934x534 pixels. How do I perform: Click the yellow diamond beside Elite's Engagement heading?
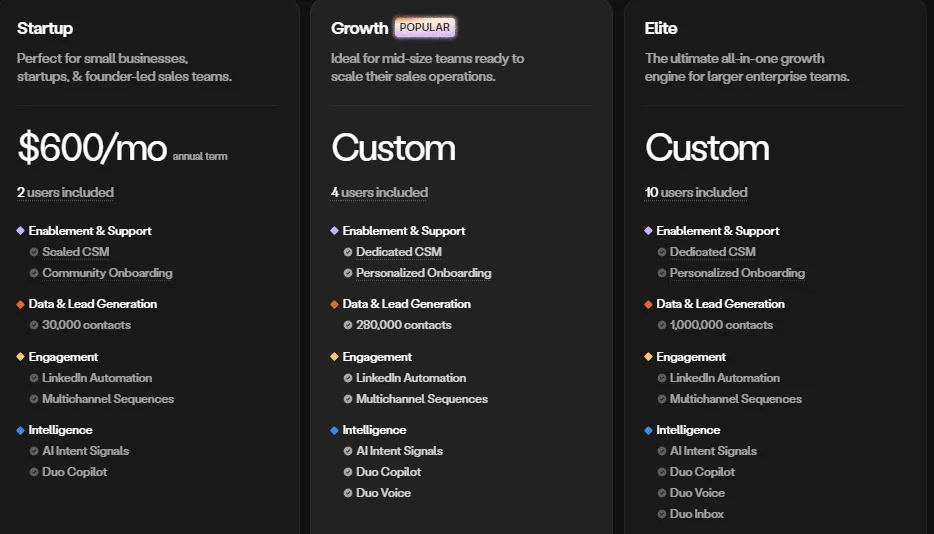click(648, 357)
